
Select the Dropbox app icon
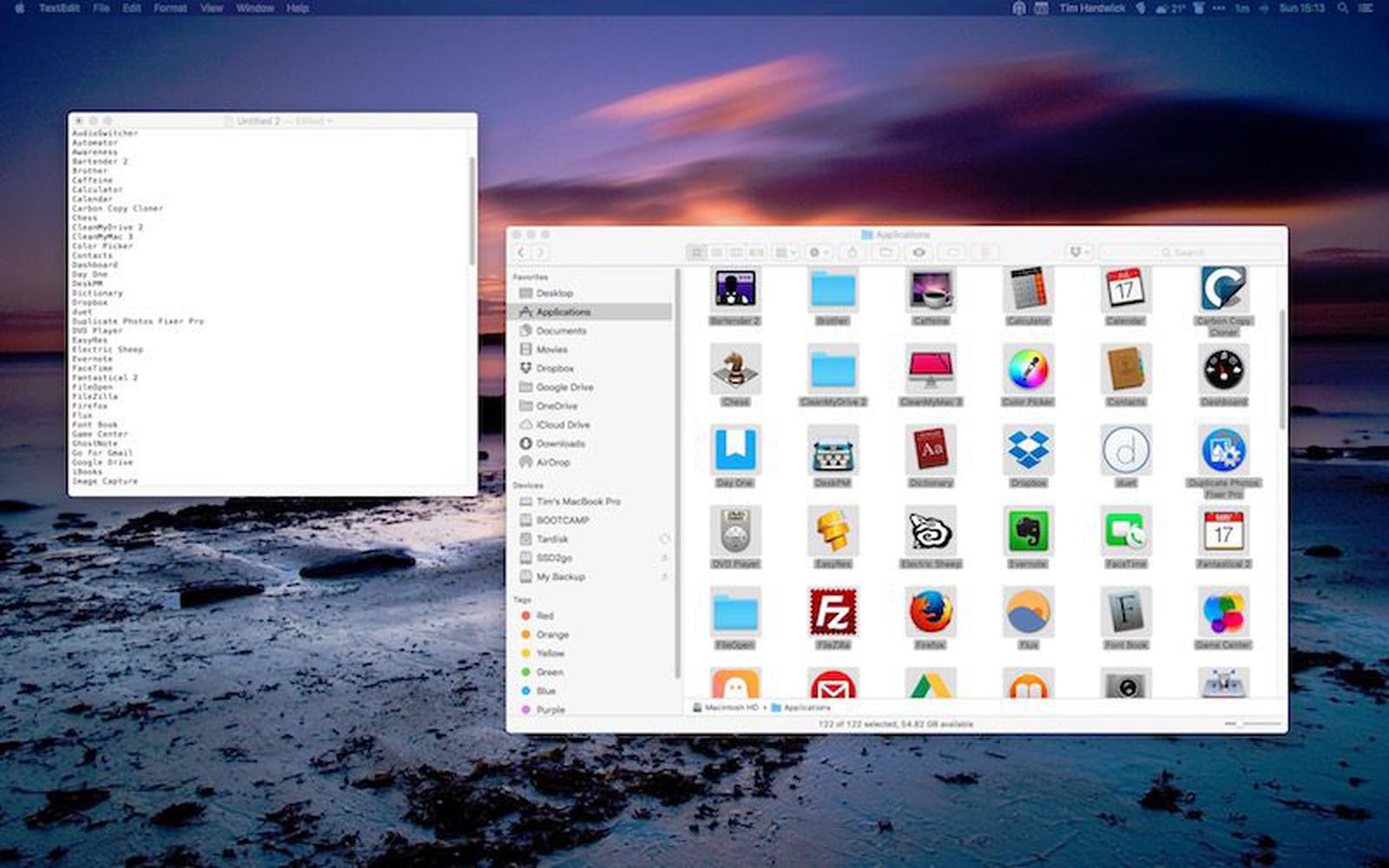(1028, 450)
